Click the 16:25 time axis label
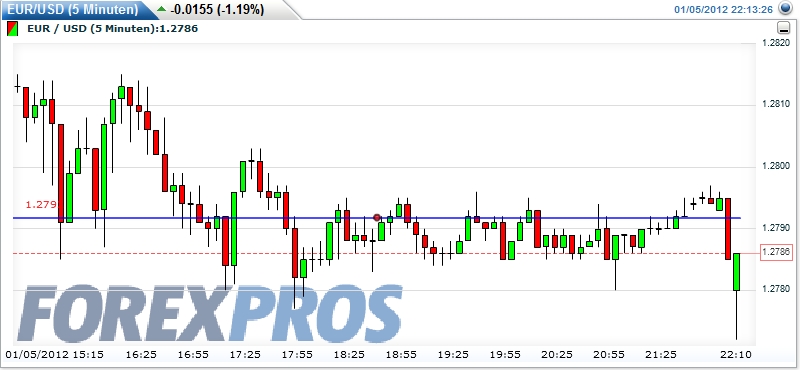This screenshot has width=803, height=370. pos(141,355)
